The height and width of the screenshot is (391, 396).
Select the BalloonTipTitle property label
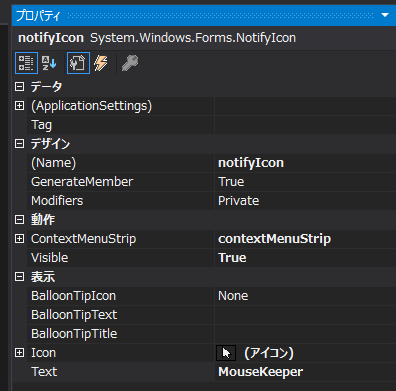[x=74, y=334]
